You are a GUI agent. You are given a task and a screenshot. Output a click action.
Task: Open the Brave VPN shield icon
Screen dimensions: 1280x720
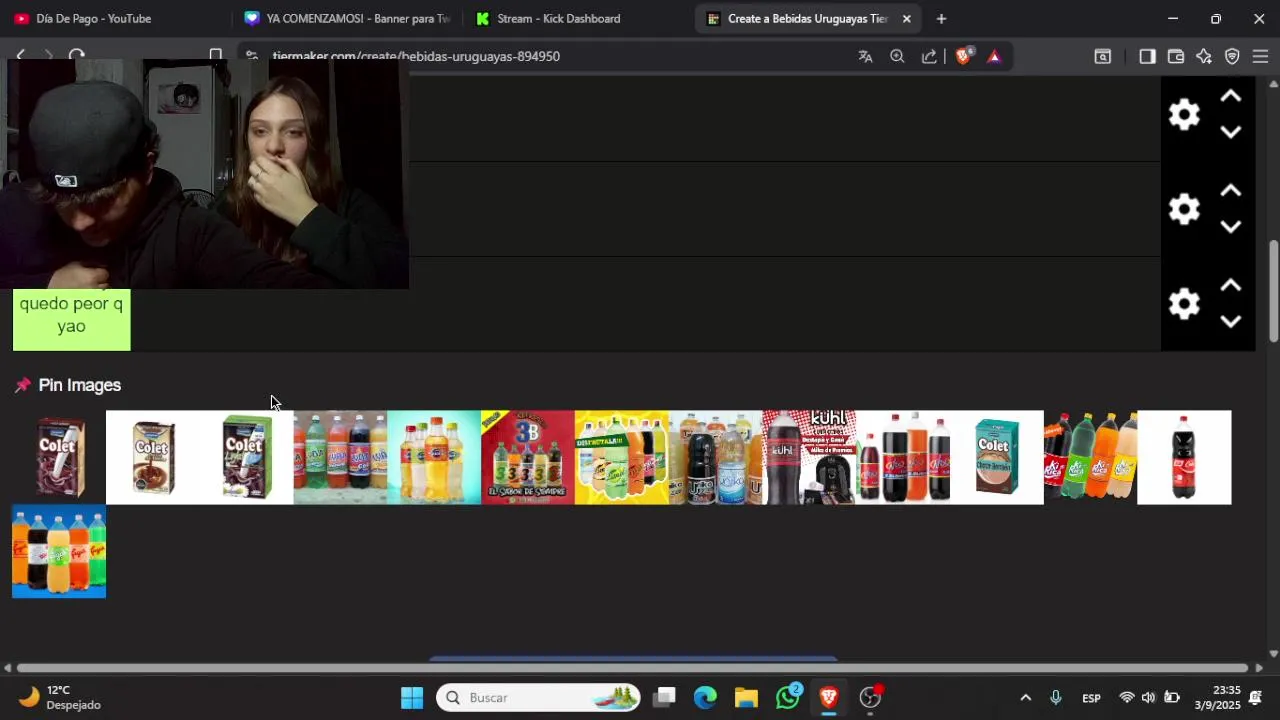pos(1232,56)
